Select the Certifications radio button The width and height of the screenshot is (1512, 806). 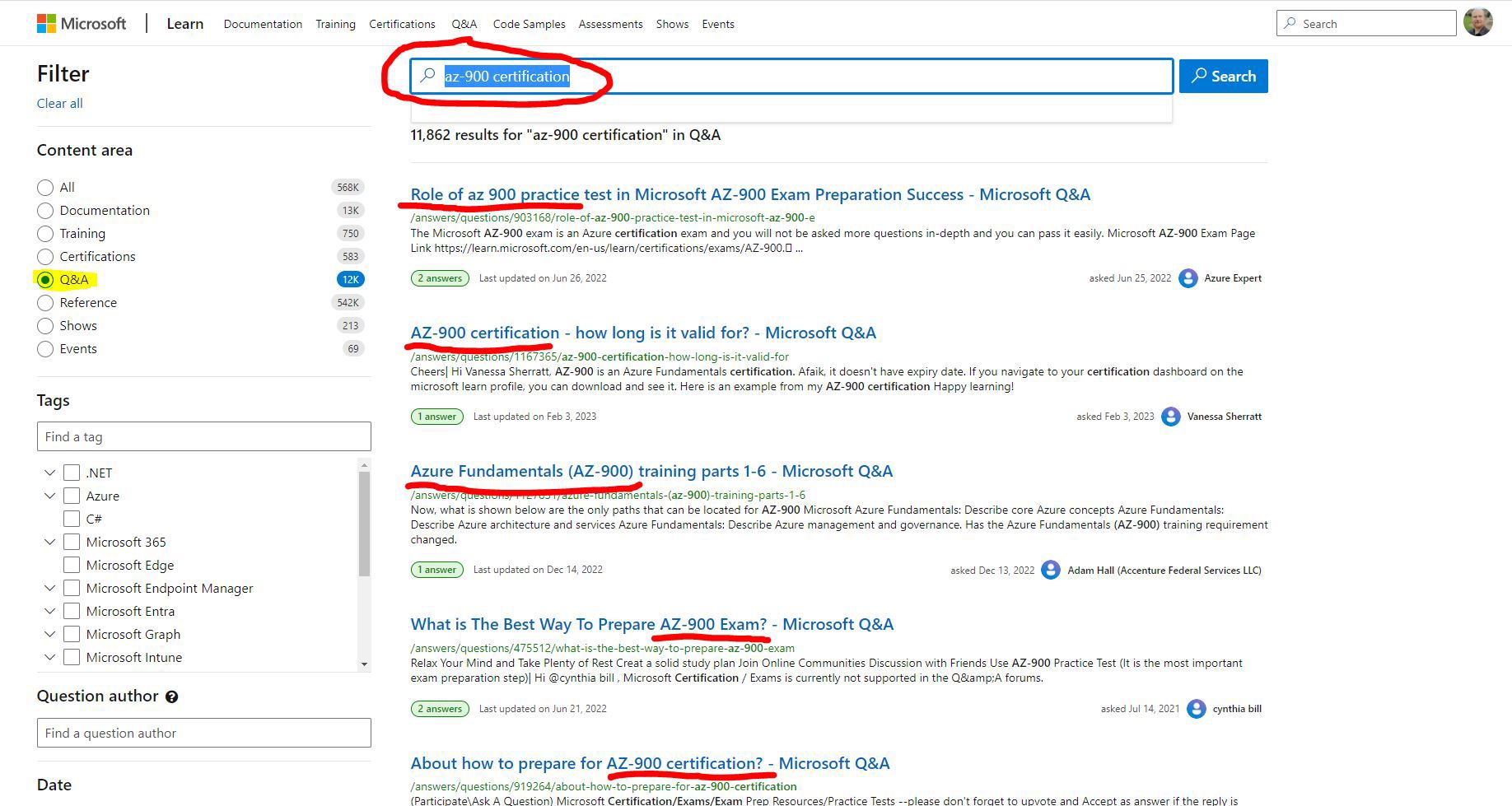[45, 257]
